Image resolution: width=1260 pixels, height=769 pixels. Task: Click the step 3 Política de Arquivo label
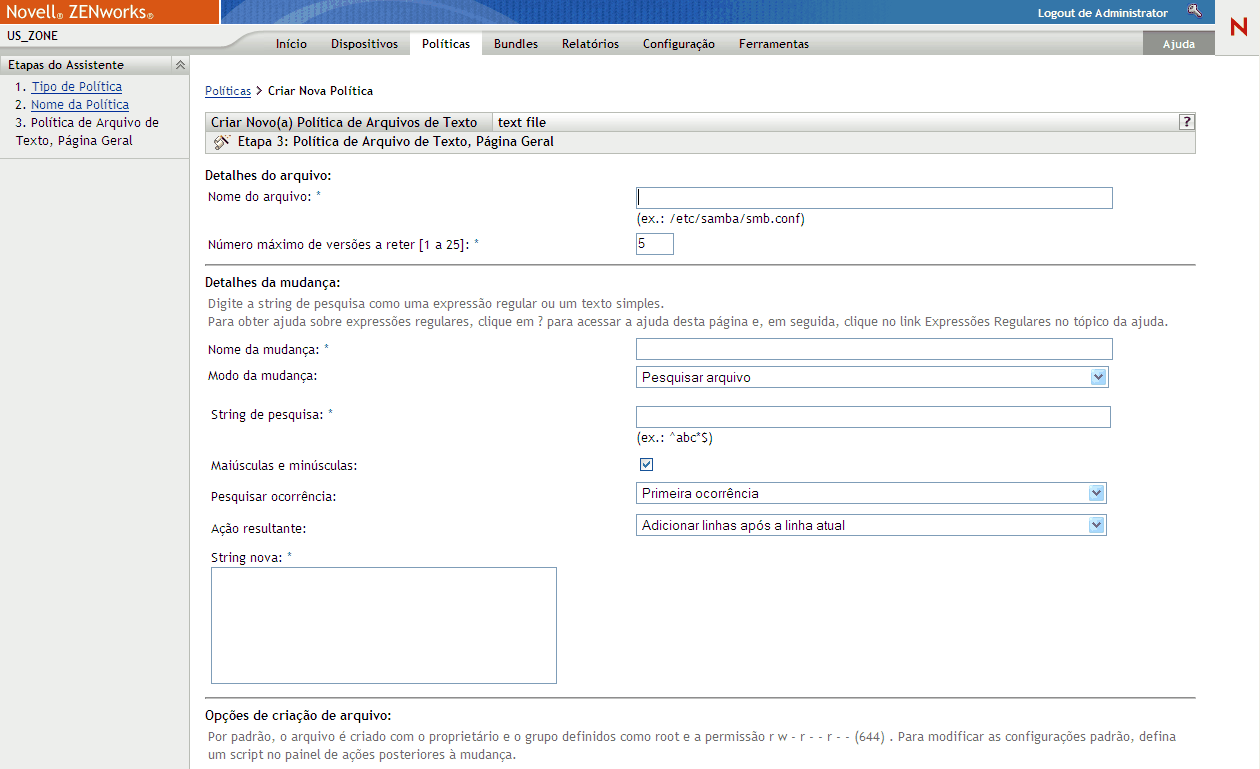click(x=87, y=132)
